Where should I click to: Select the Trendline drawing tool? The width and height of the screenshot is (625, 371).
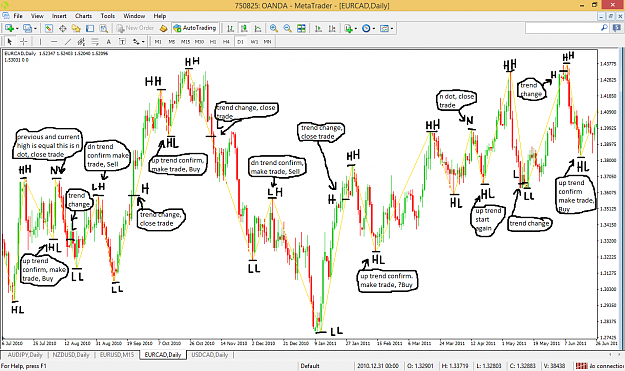click(68, 41)
